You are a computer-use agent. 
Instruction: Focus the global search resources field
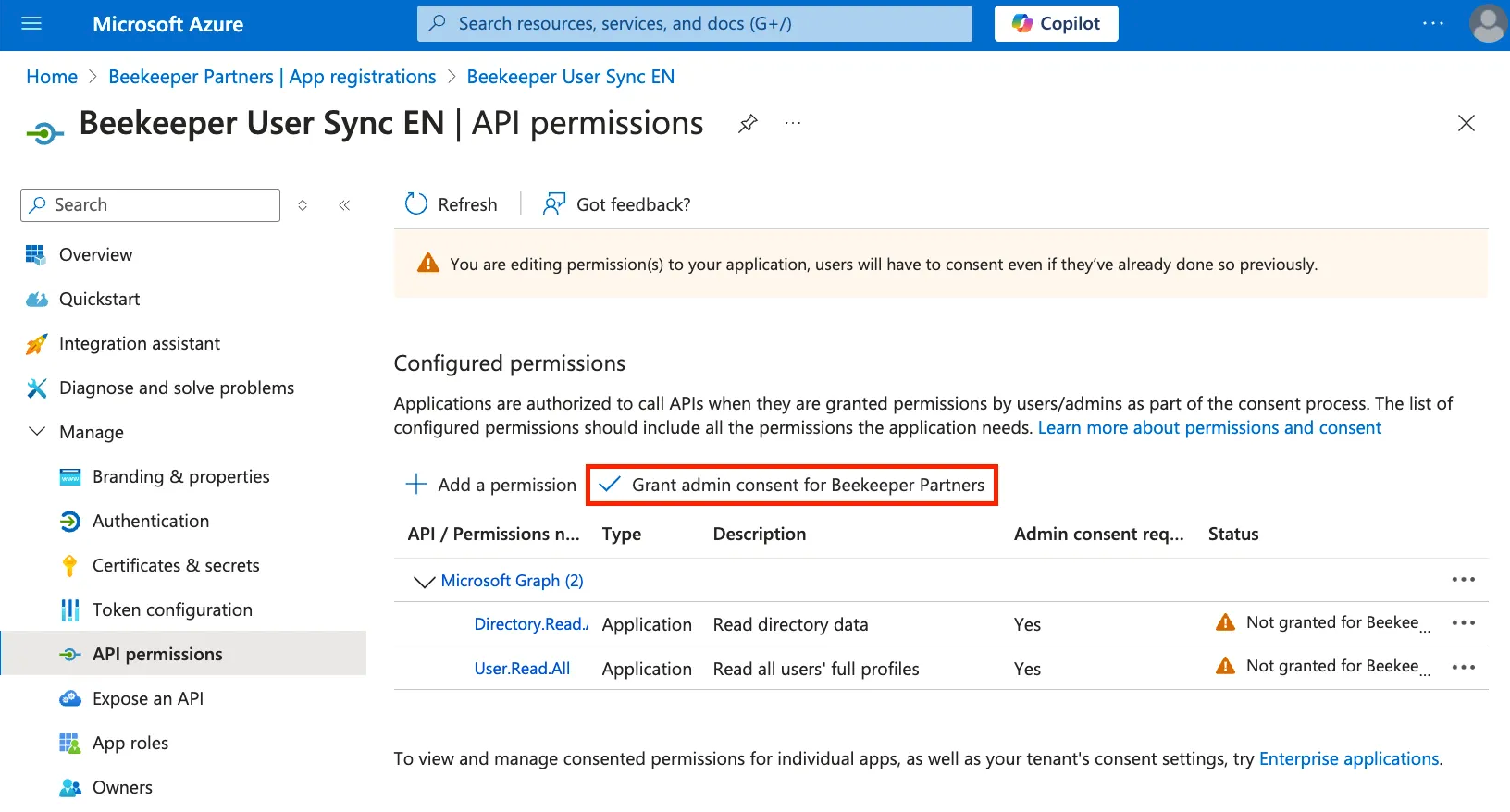pyautogui.click(x=695, y=24)
